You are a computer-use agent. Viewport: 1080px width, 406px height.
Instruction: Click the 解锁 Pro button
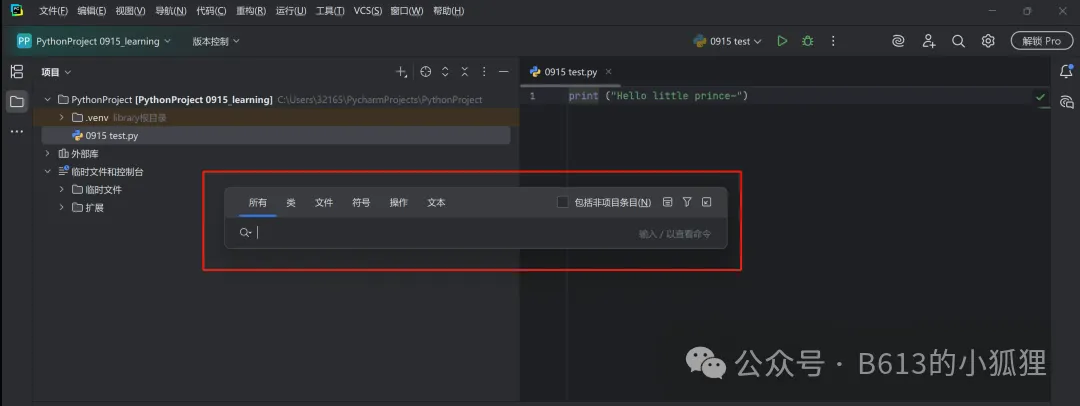coord(1041,41)
